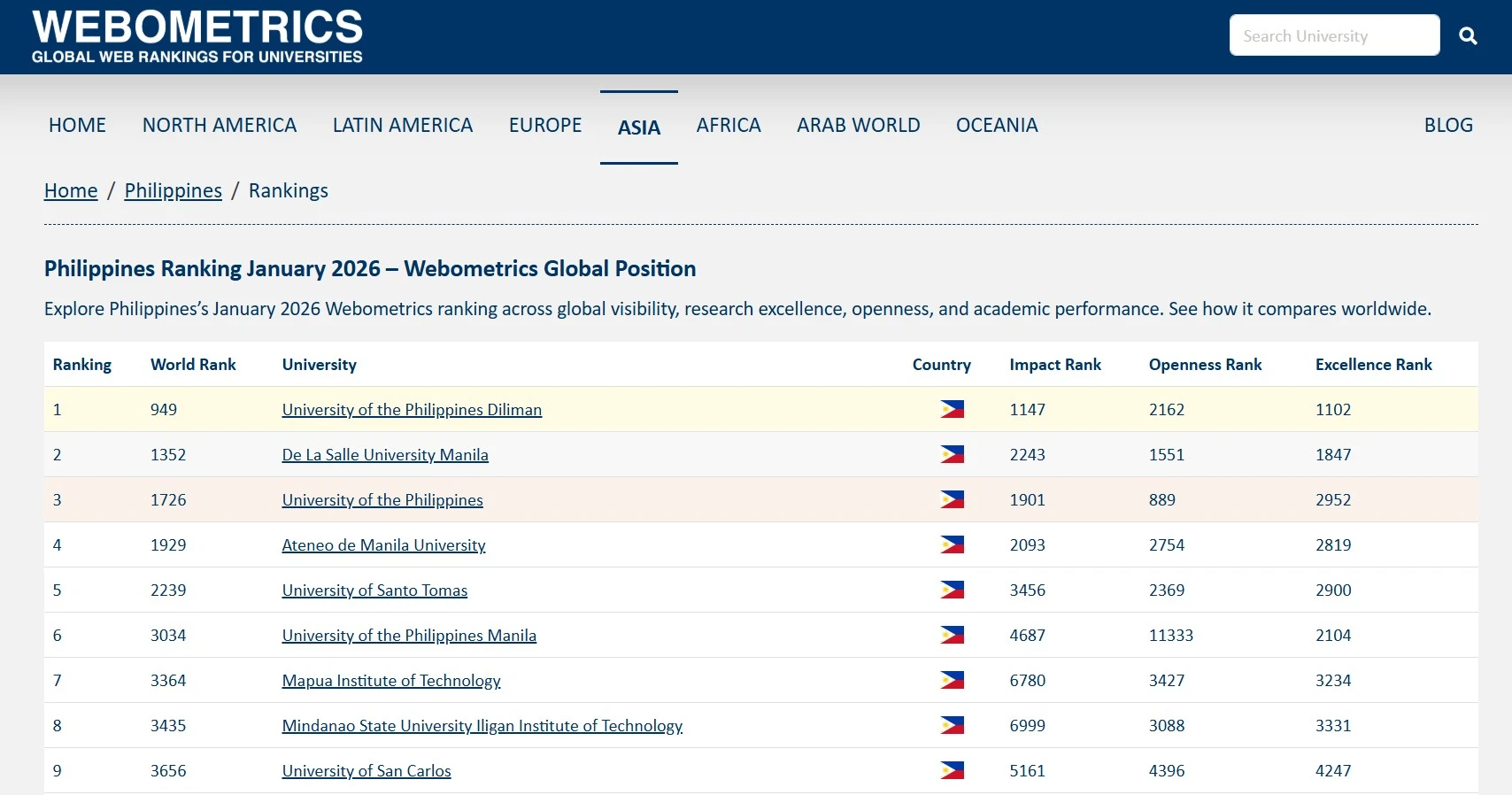
Task: Open University of the Philippines Manila link
Action: click(x=409, y=635)
